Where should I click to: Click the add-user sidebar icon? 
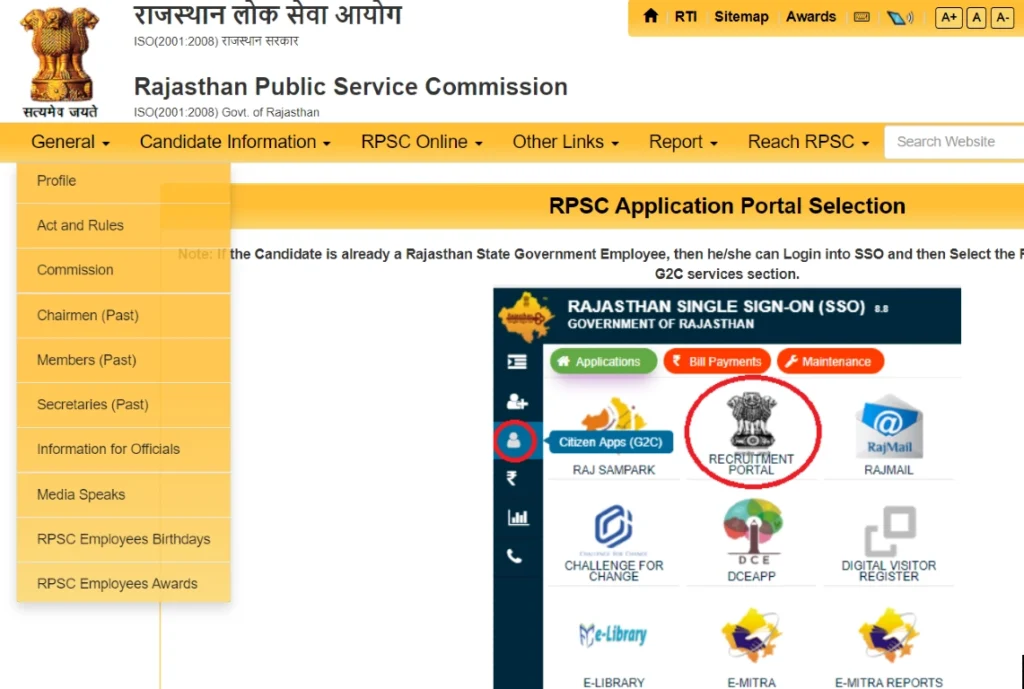click(x=517, y=401)
